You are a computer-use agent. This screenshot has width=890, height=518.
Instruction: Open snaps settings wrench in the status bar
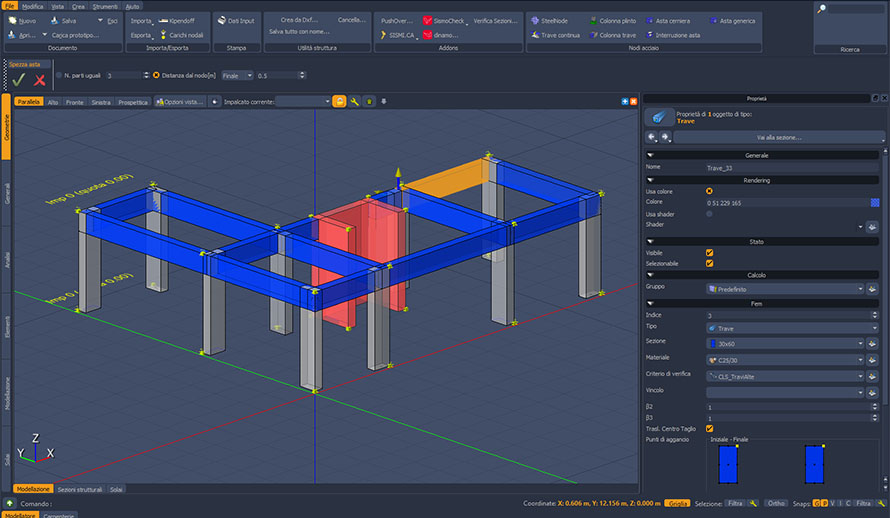pyautogui.click(x=881, y=503)
